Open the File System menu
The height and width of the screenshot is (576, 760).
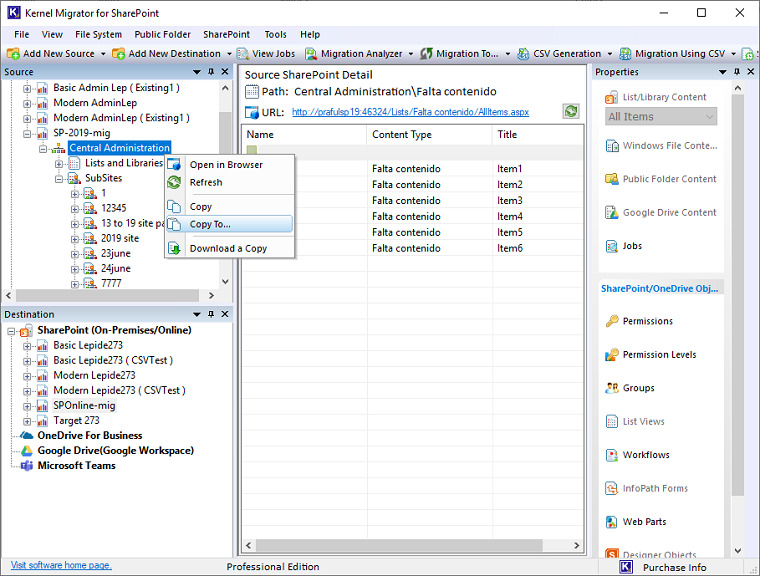[98, 34]
